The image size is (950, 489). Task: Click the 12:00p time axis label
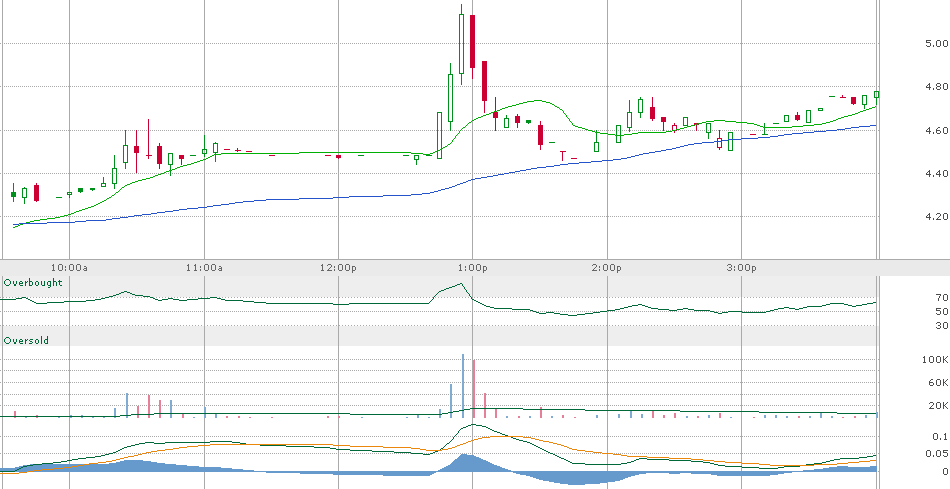pyautogui.click(x=338, y=268)
